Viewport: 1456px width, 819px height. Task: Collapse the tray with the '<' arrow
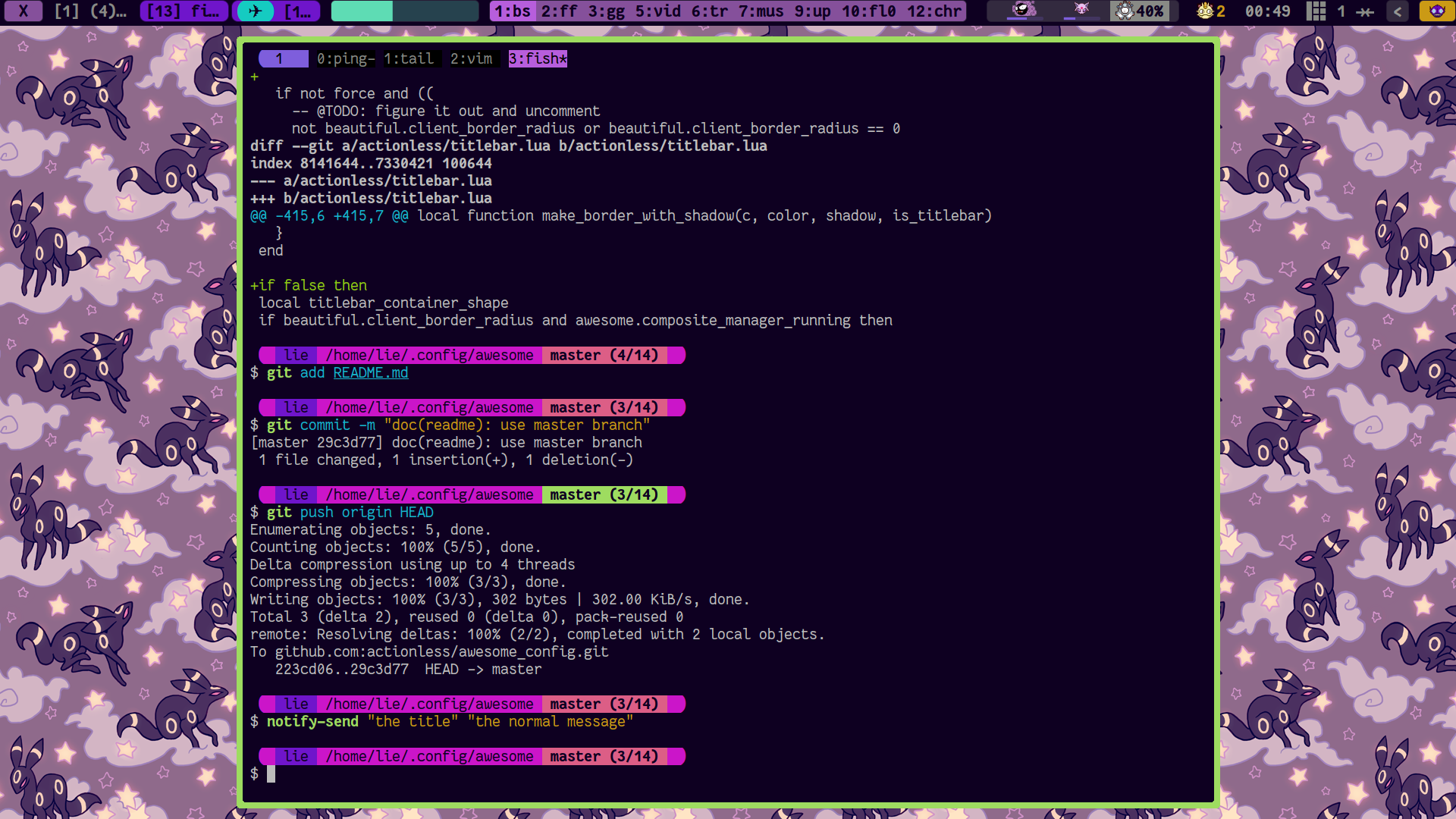1398,11
